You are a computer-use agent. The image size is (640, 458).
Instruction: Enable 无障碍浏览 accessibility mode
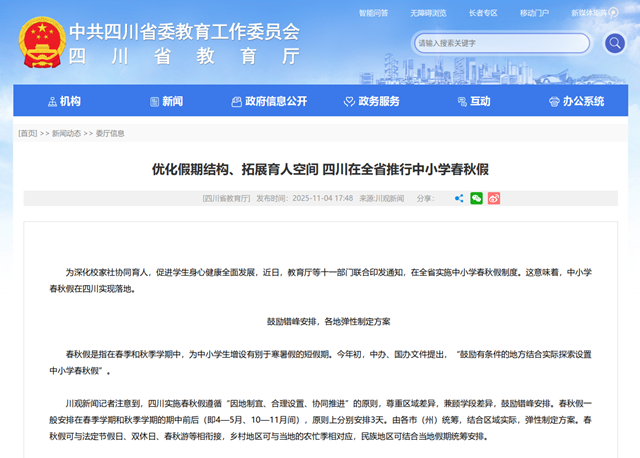click(428, 14)
